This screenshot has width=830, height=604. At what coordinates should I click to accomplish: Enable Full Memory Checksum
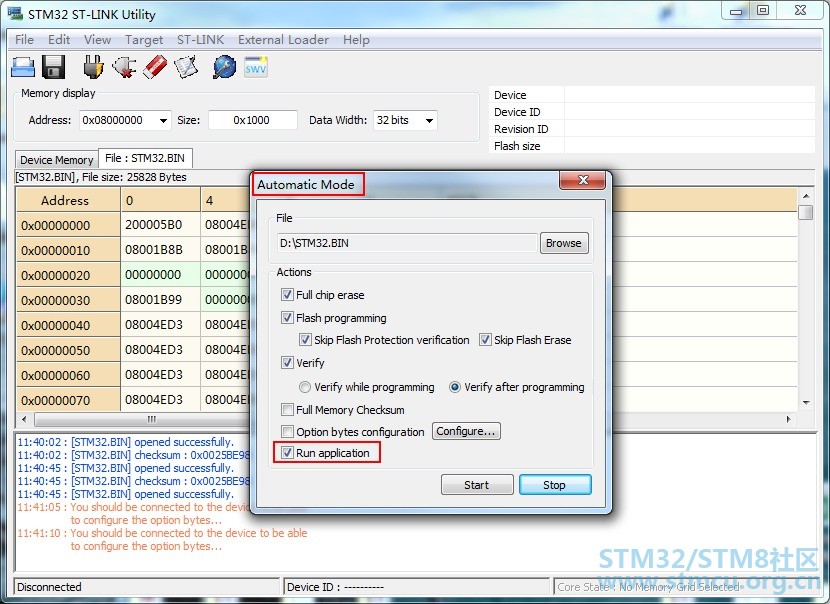[x=287, y=410]
